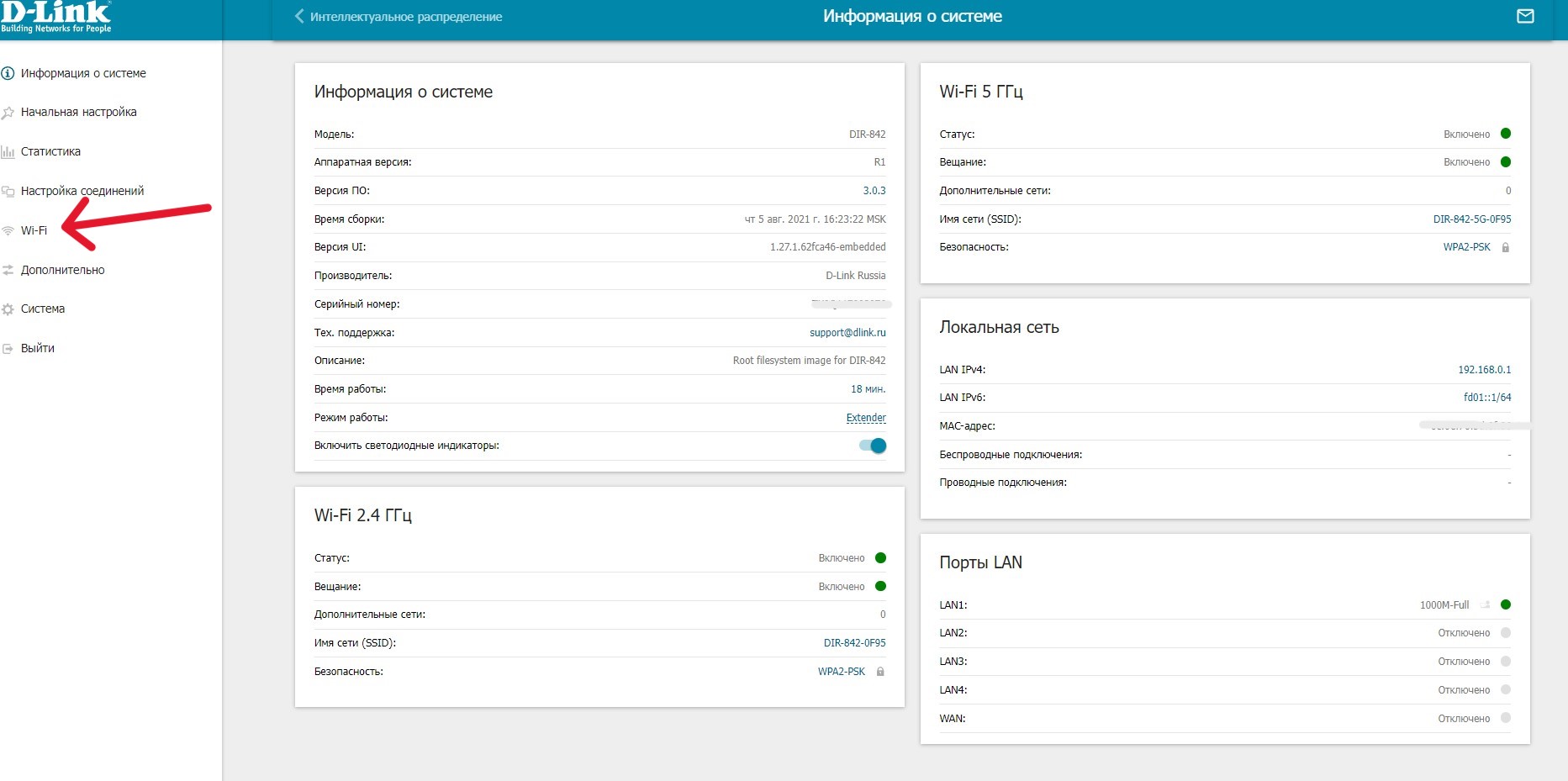Click Отключено status for WAN port
This screenshot has width=1568, height=781.
(x=1464, y=719)
